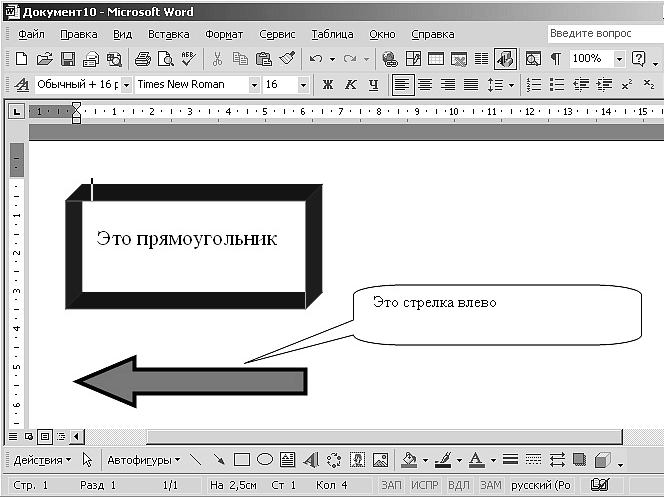The image size is (664, 497).
Task: Open the Times New Roman font dropdown
Action: click(254, 85)
